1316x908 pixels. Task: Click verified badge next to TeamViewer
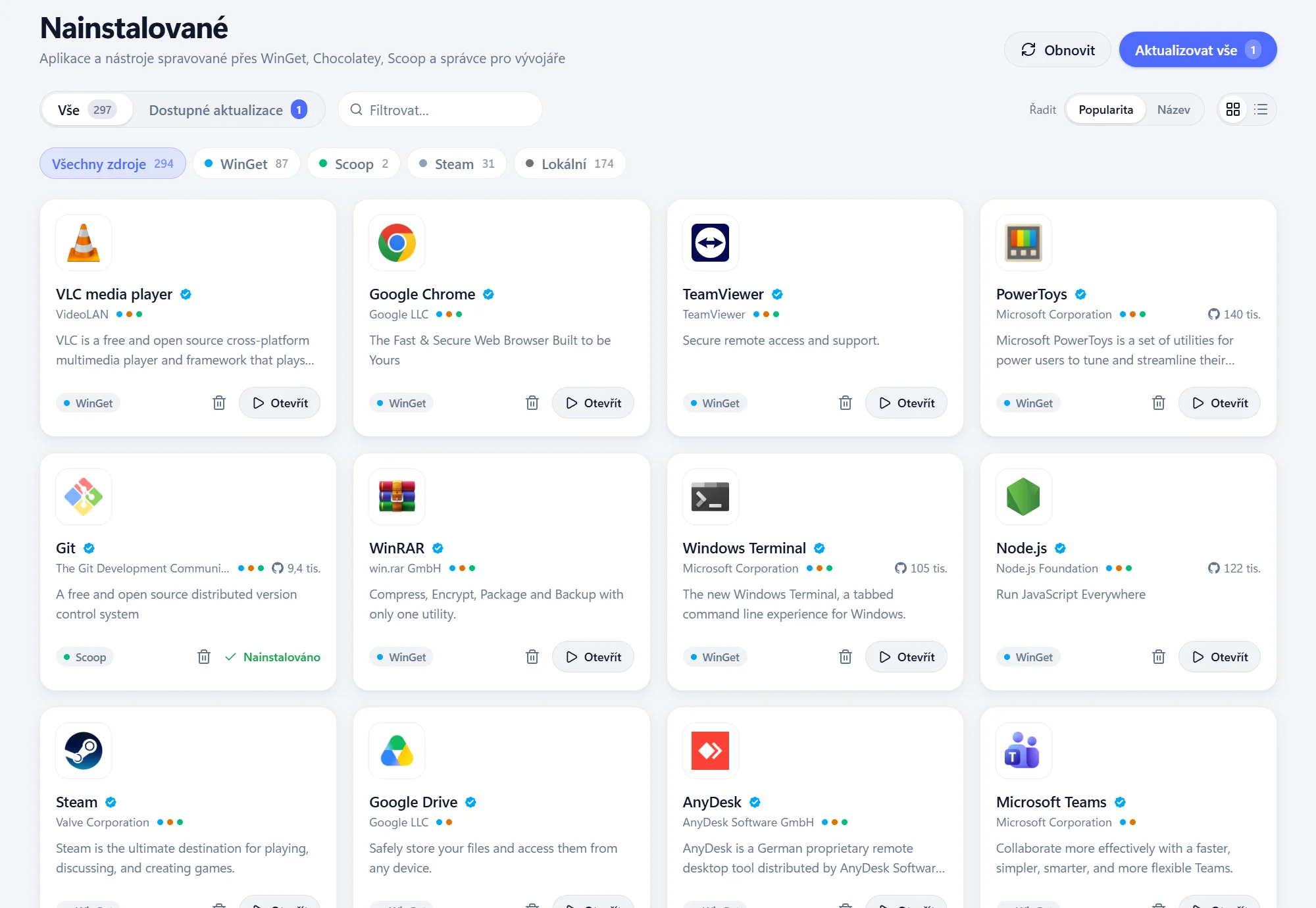pos(777,294)
